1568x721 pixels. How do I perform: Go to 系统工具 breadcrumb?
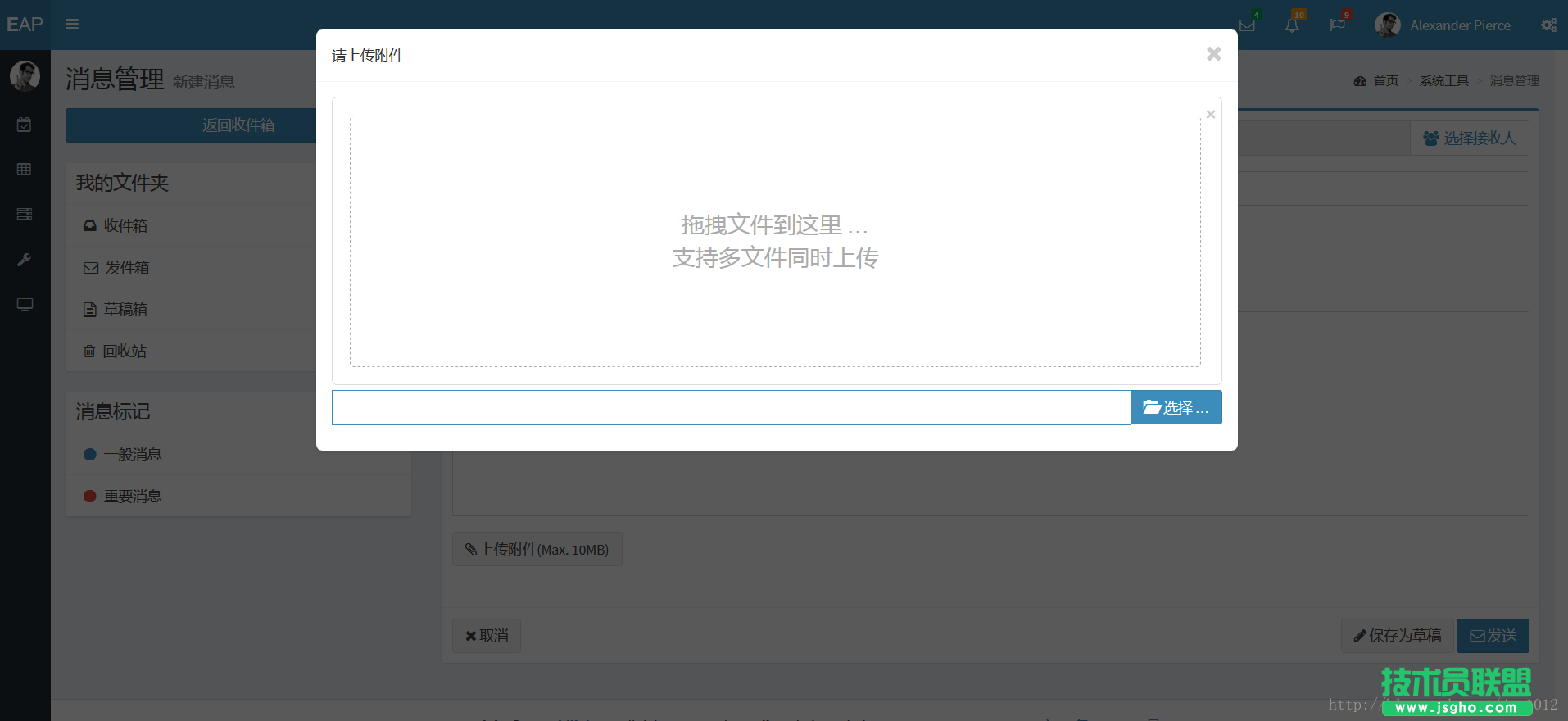click(x=1443, y=81)
